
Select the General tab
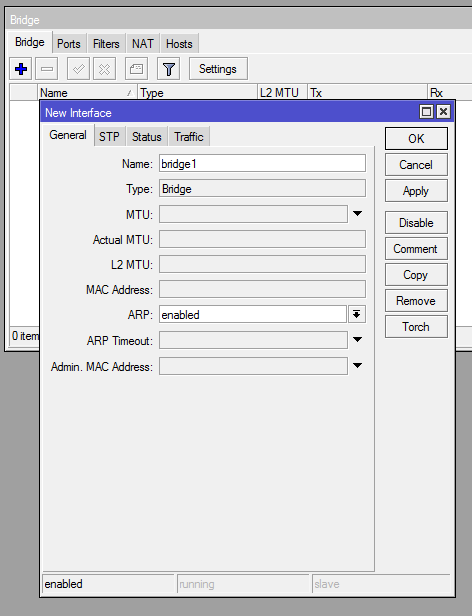(68, 135)
